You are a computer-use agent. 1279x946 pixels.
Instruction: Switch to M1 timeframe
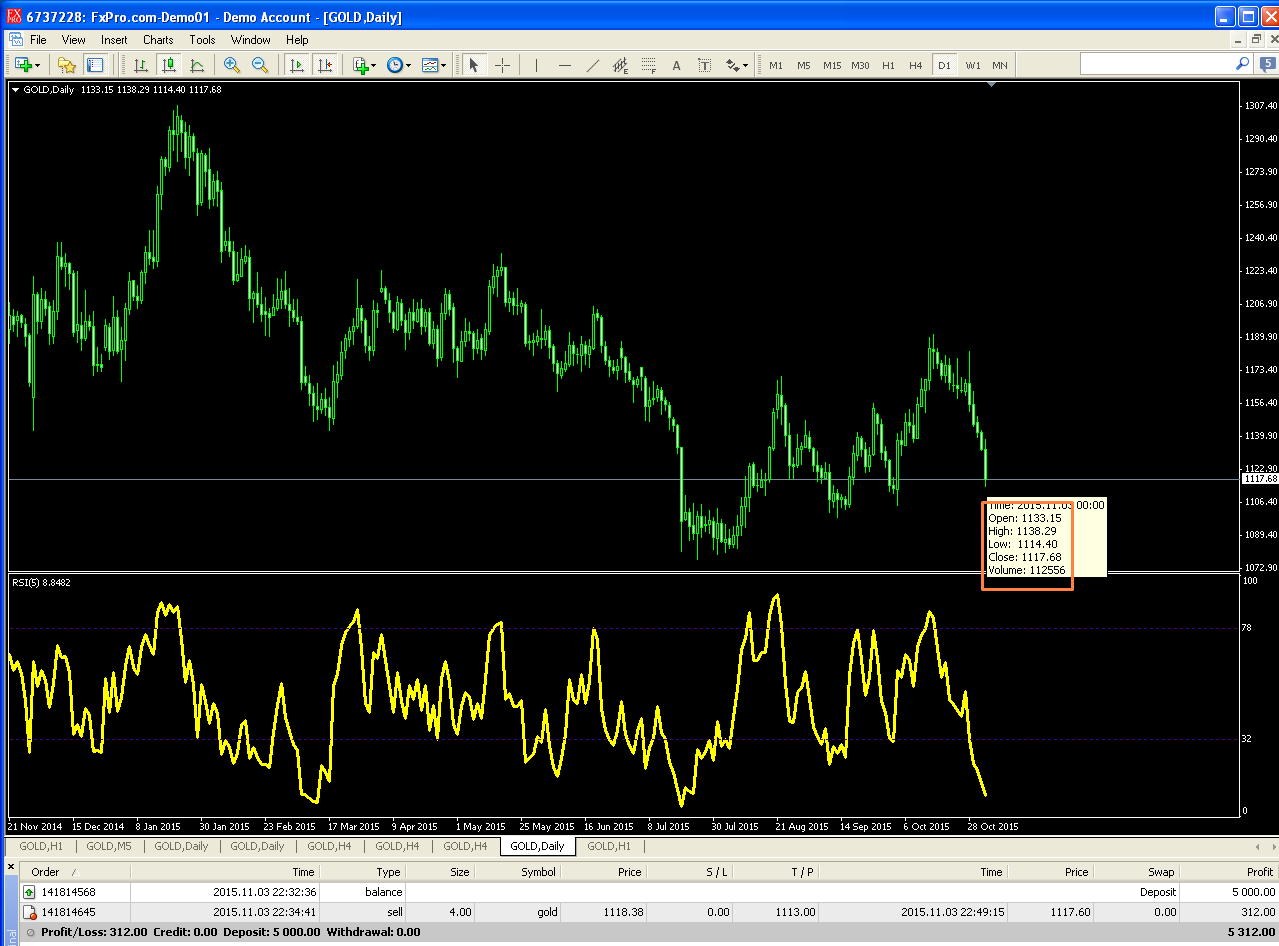(776, 65)
